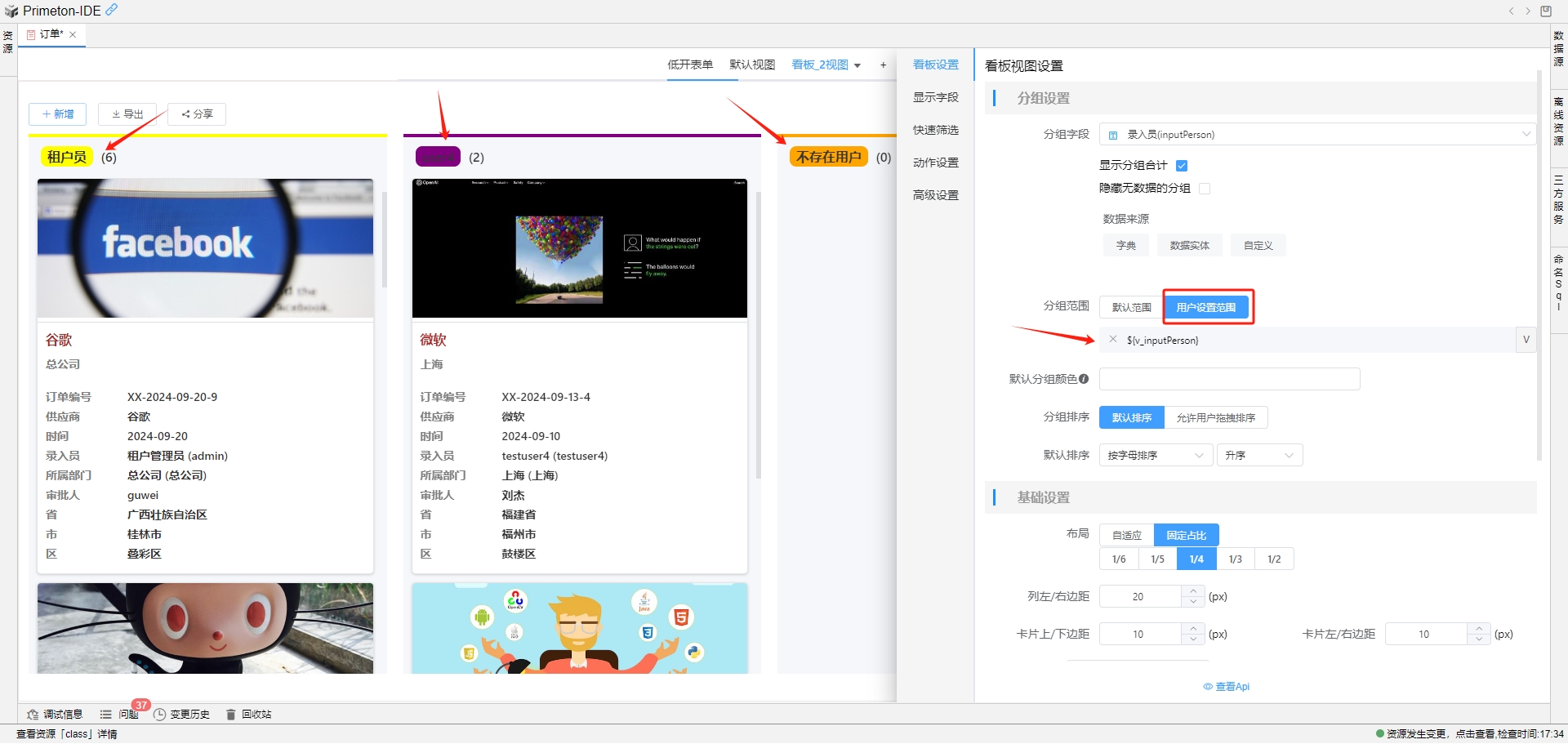Click the 新增 button
Screen dimensions: 1568x744
pyautogui.click(x=58, y=114)
